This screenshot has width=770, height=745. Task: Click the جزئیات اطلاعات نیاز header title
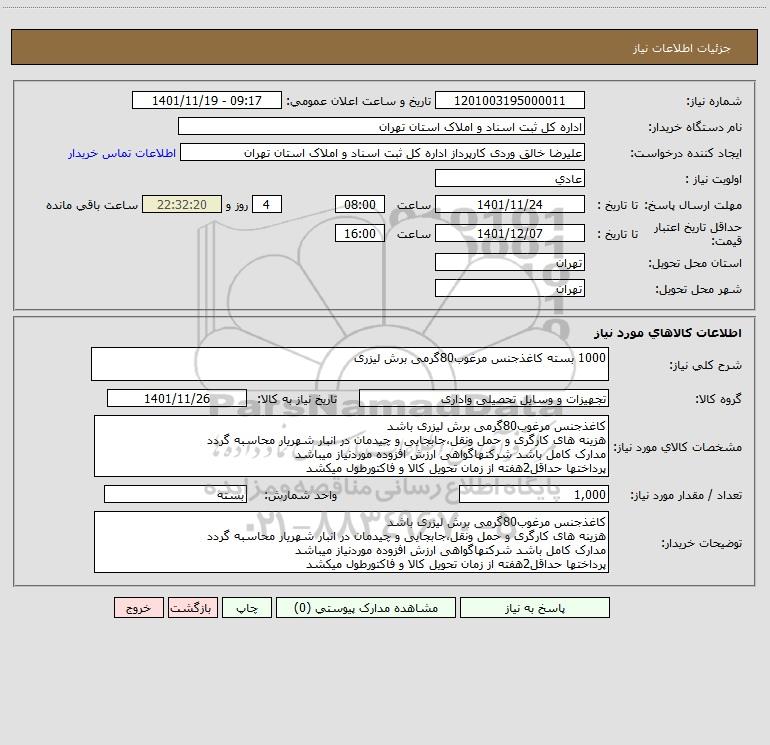[x=682, y=48]
